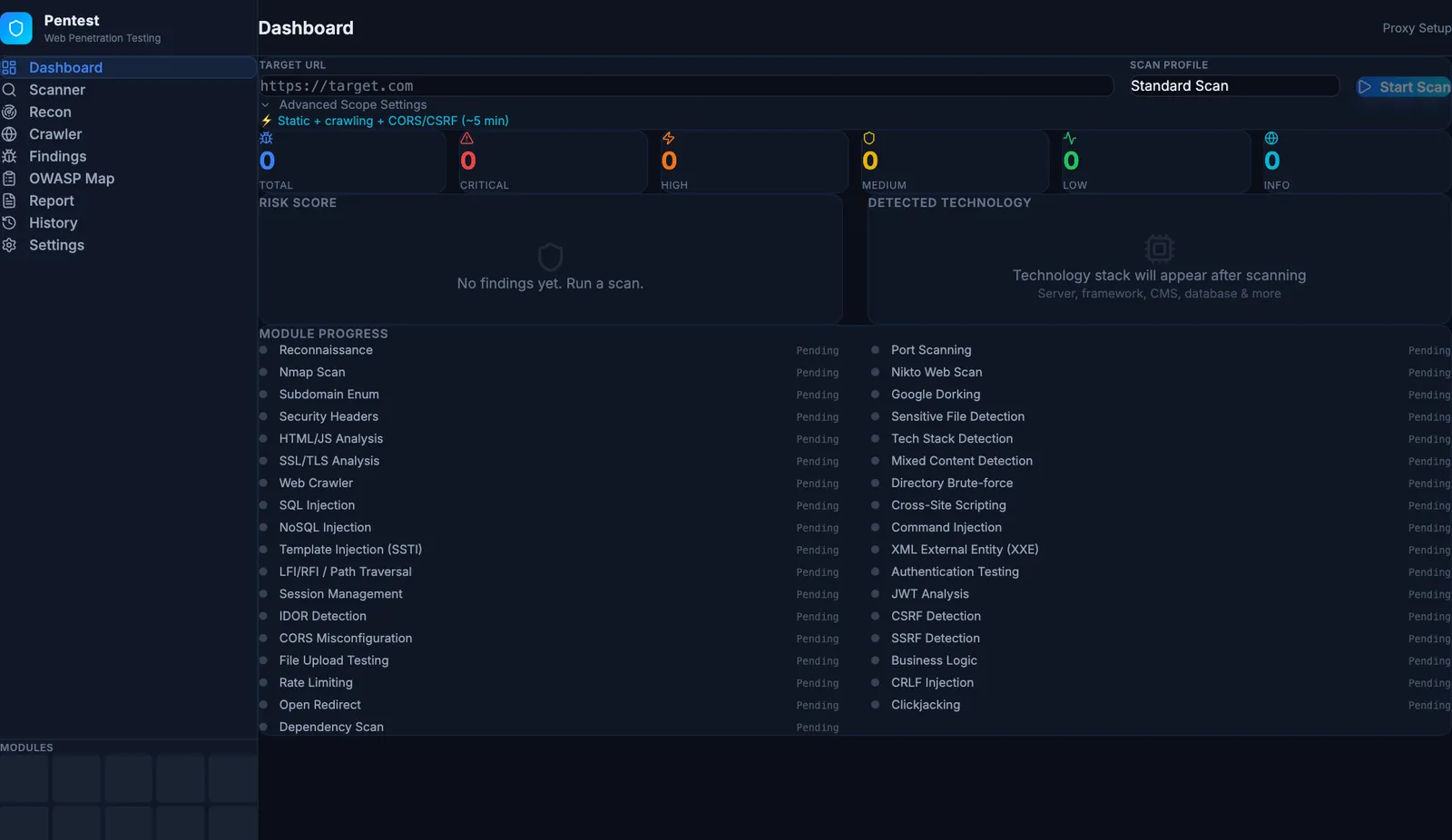This screenshot has width=1452, height=840.
Task: Click the Clickjacking module row
Action: (1161, 705)
